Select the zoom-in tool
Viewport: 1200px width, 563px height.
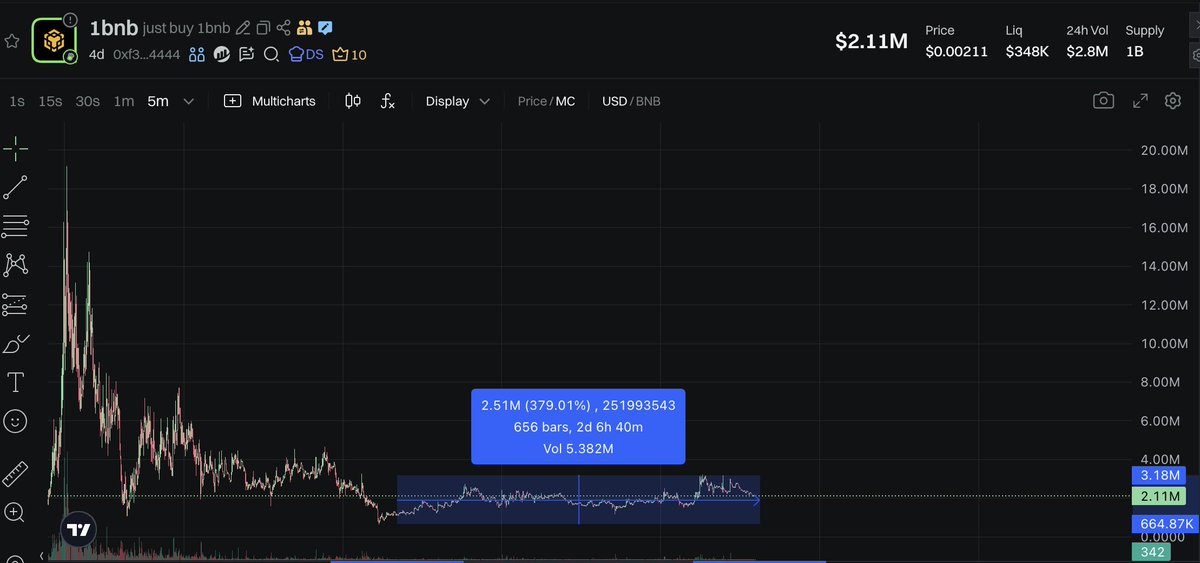click(x=15, y=513)
